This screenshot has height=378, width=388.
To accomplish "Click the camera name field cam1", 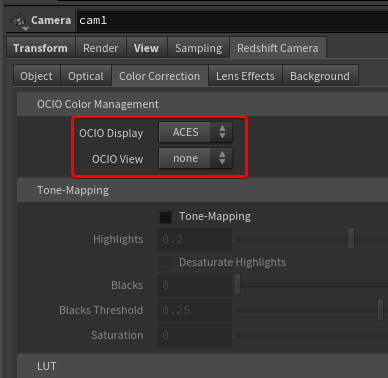I will [x=232, y=21].
